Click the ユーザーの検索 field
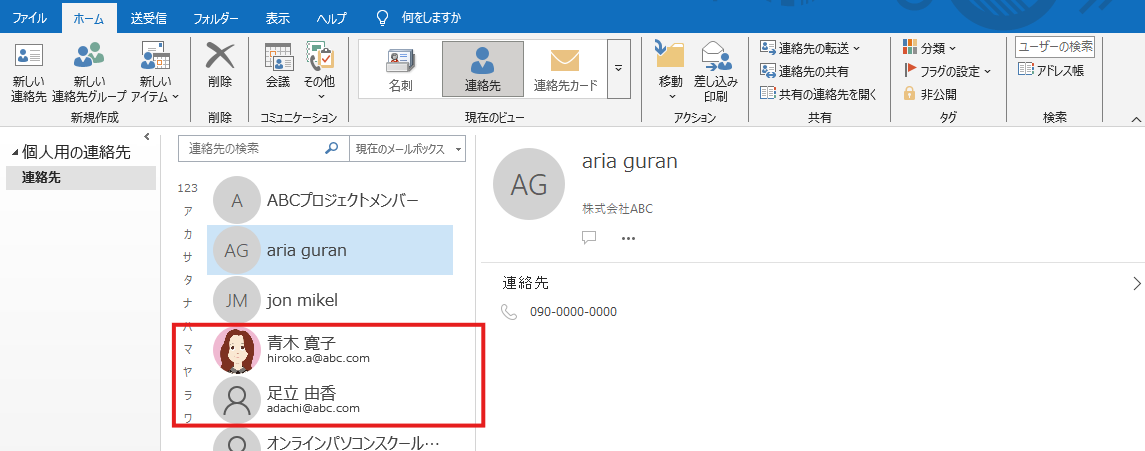 coord(1055,47)
